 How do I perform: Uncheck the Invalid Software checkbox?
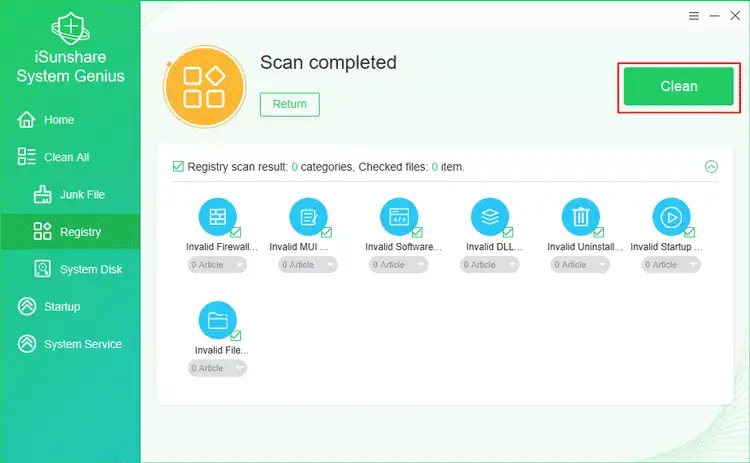(417, 232)
